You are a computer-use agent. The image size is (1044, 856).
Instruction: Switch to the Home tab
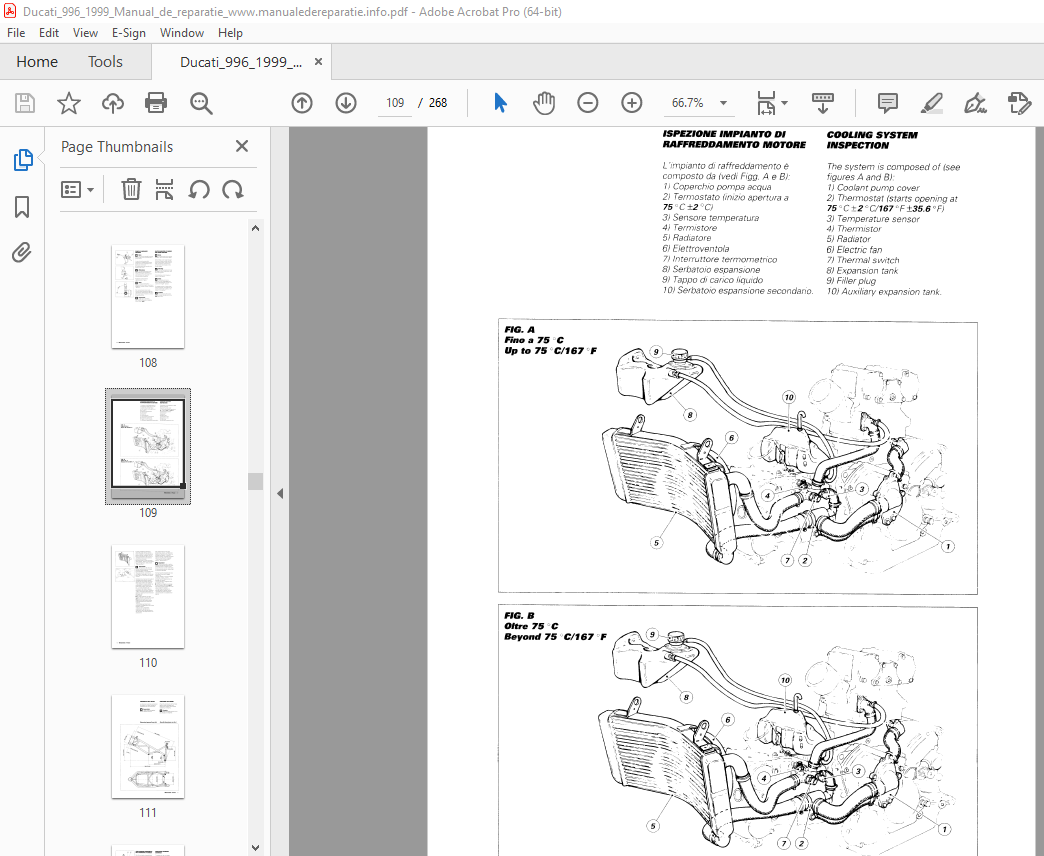pos(37,62)
